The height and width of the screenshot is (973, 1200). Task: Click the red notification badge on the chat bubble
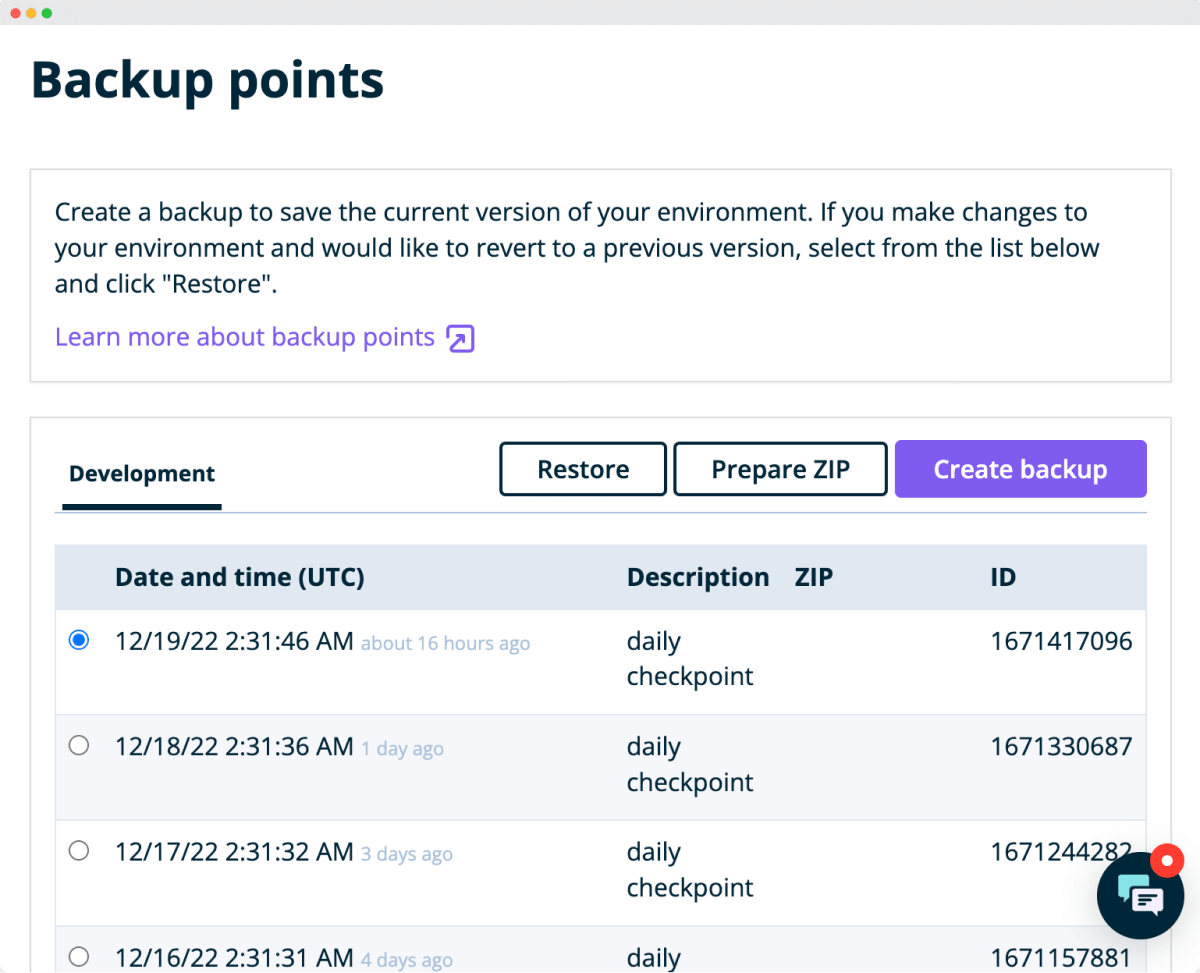1168,859
